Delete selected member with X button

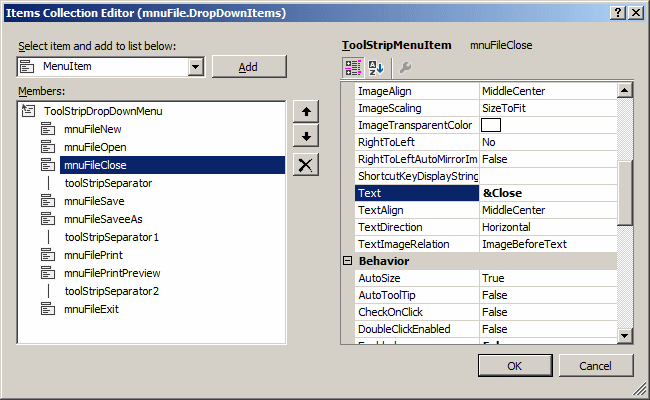(x=306, y=165)
